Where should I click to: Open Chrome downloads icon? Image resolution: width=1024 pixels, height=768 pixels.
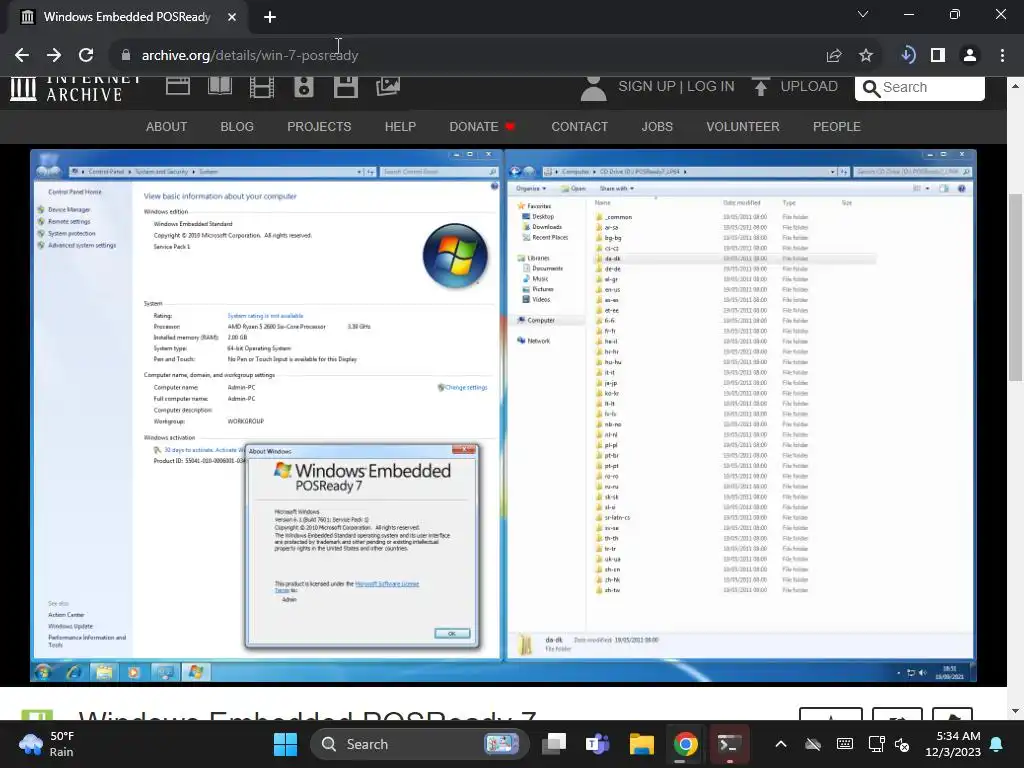coord(907,56)
